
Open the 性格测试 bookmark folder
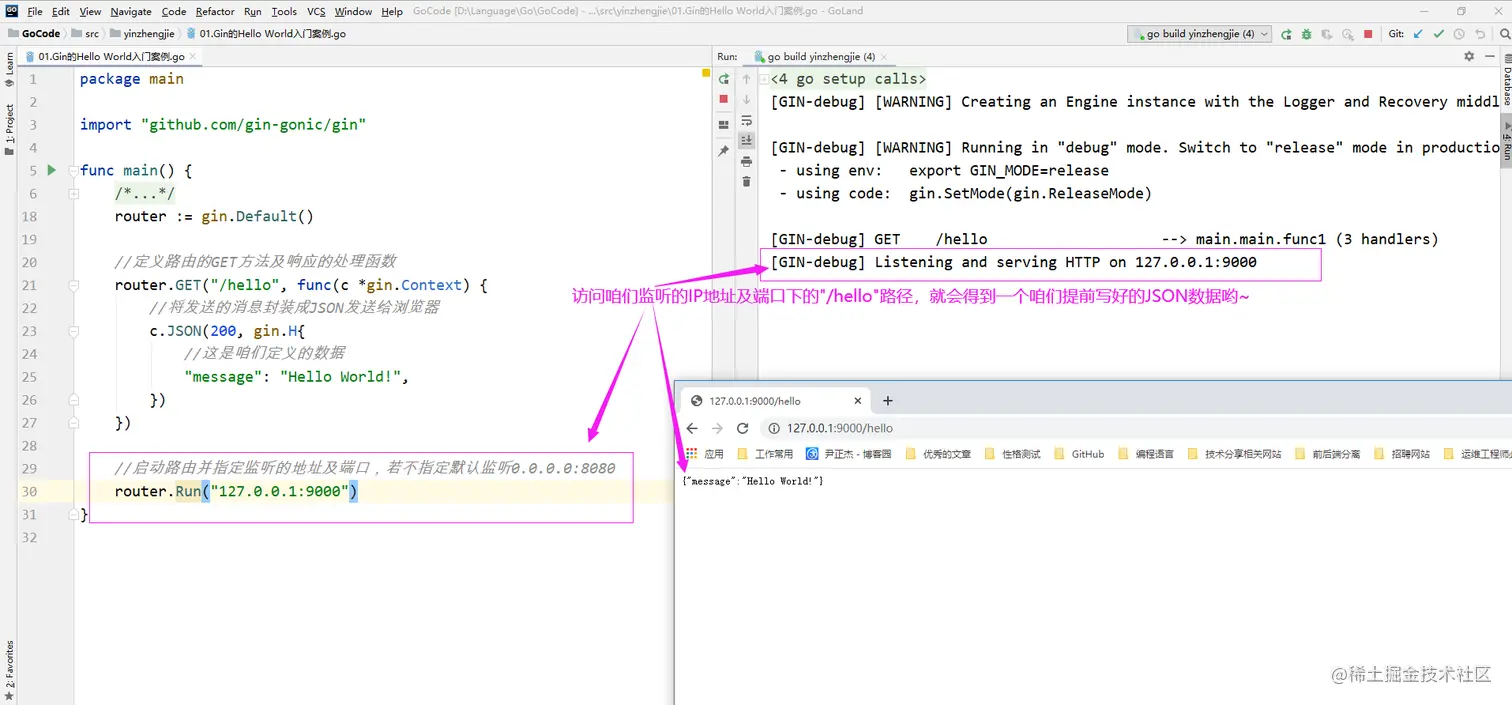pyautogui.click(x=1012, y=454)
